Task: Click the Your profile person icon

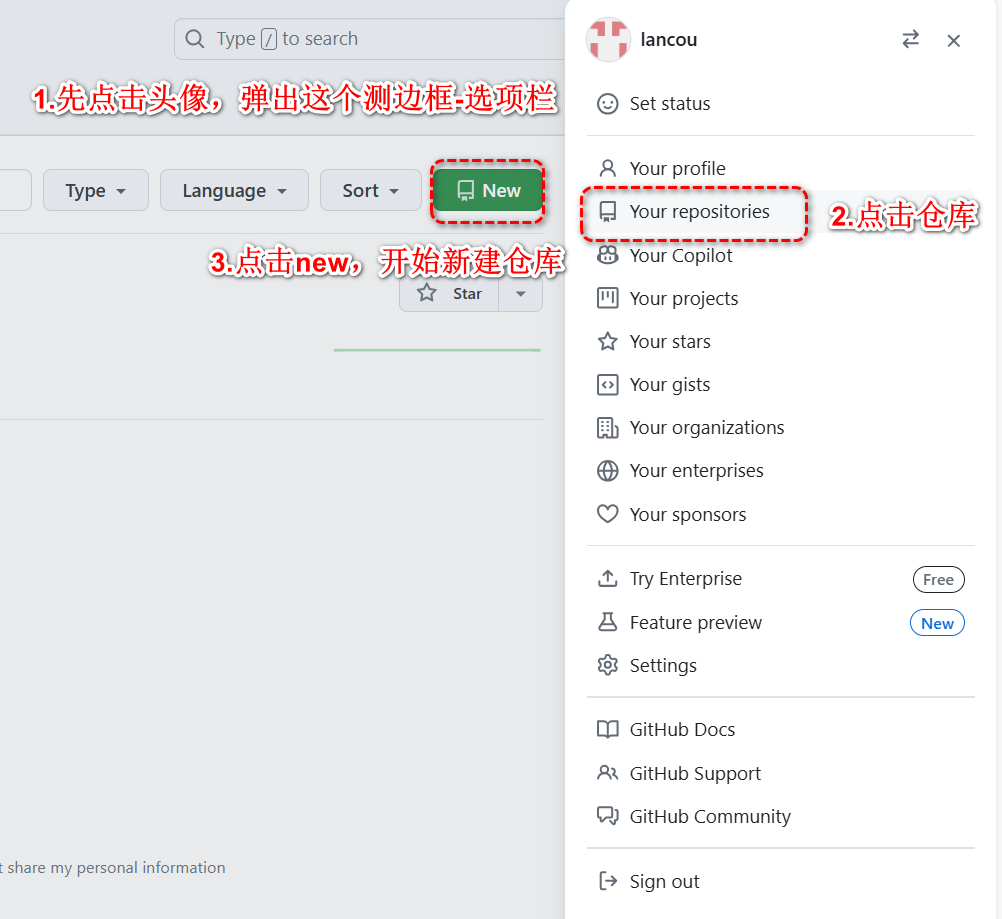Action: (609, 168)
